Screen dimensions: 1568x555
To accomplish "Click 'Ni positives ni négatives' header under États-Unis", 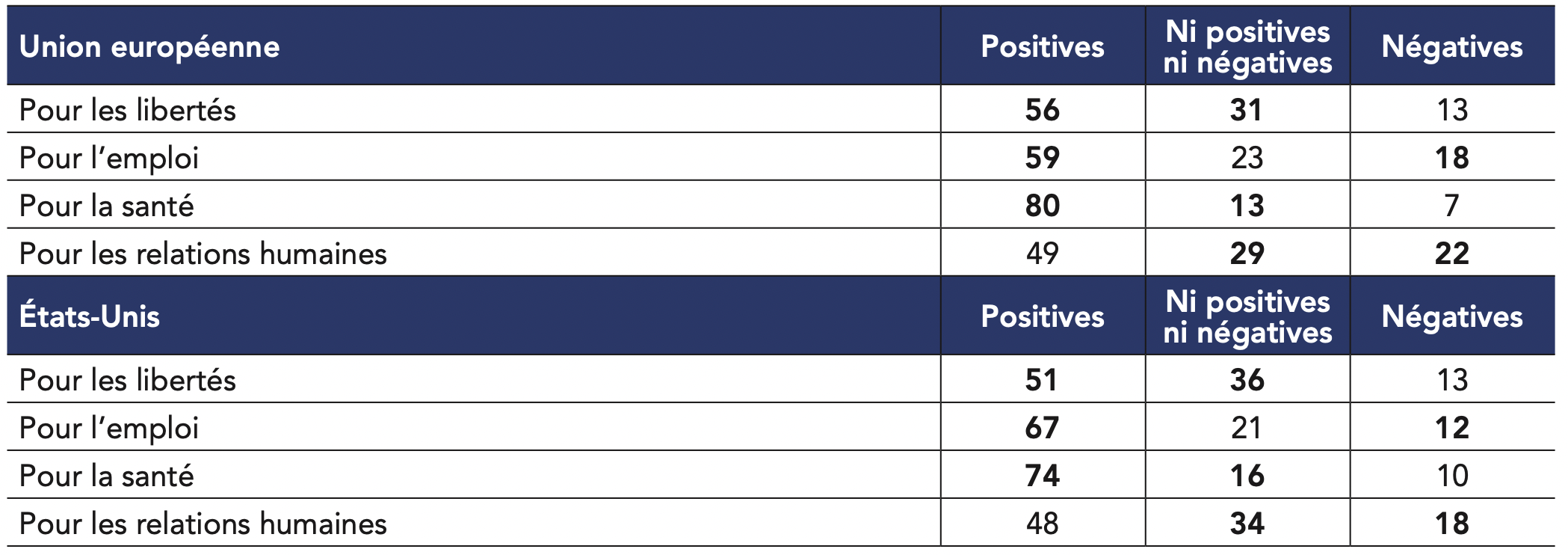I will (1247, 316).
